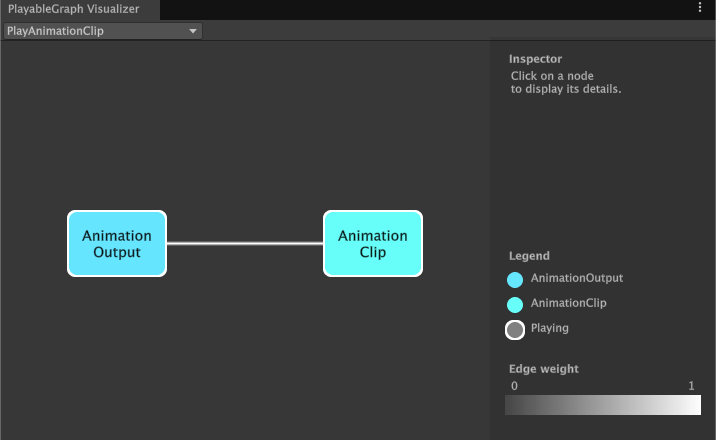Click the Edge weight heading

pos(543,369)
